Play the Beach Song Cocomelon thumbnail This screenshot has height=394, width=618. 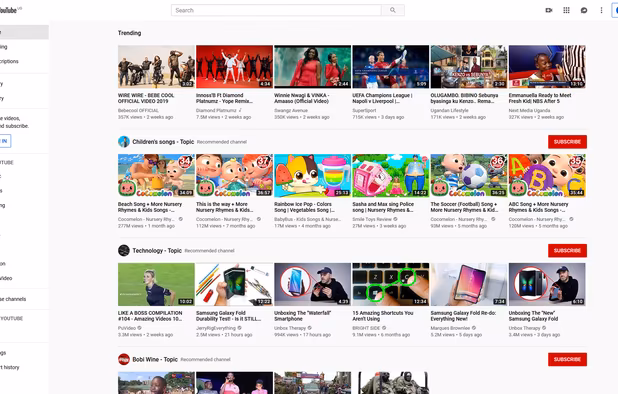[156, 175]
